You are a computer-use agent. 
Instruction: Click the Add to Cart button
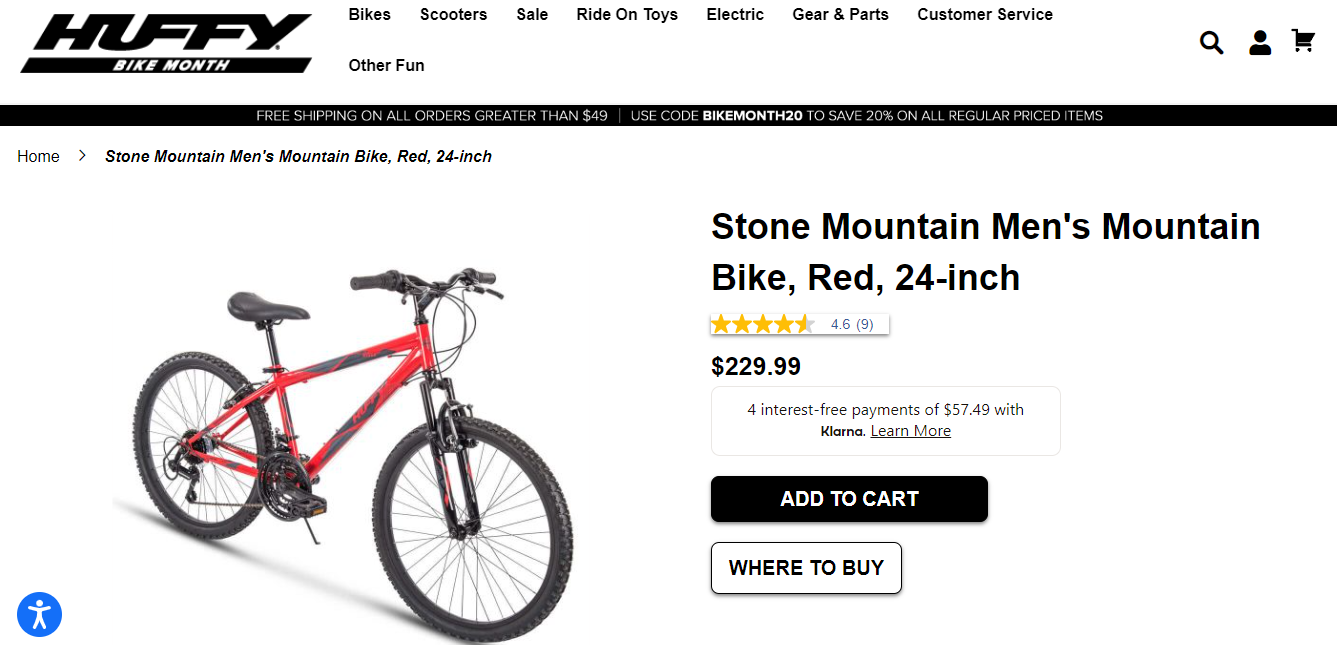(x=849, y=499)
